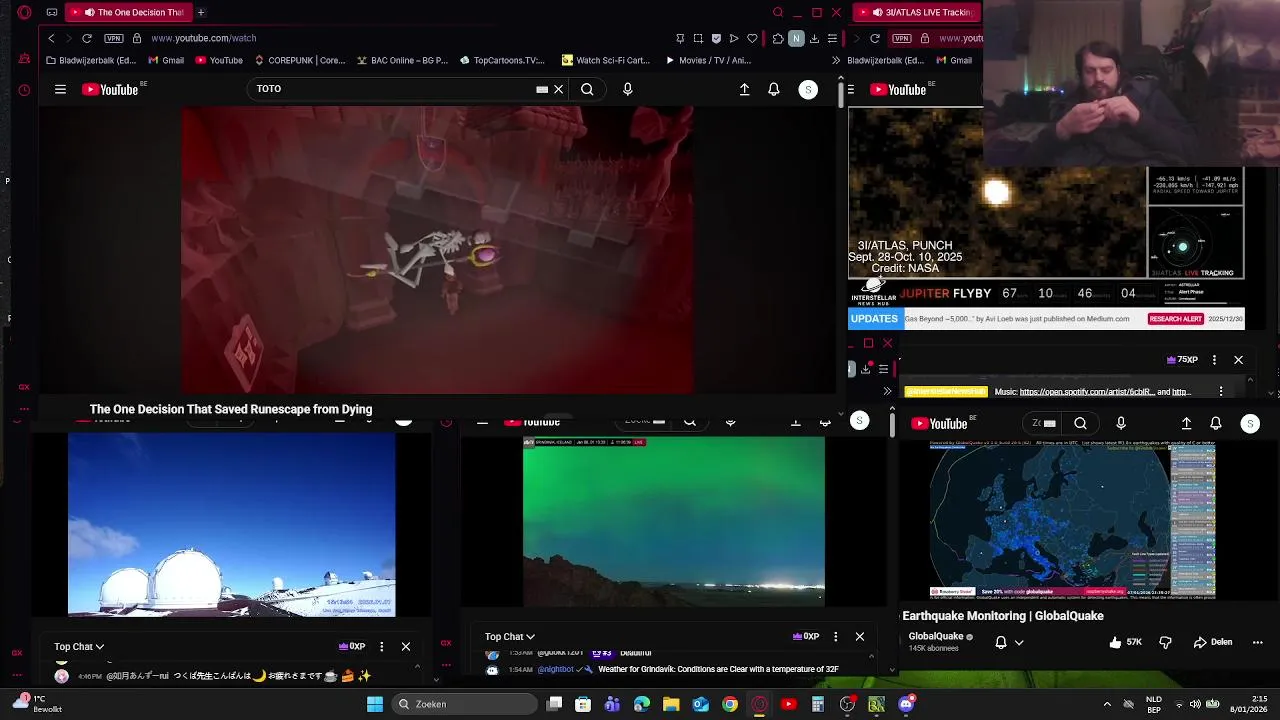The height and width of the screenshot is (720, 1280).
Task: Click the YouTube search field containing TOTO
Action: click(390, 89)
